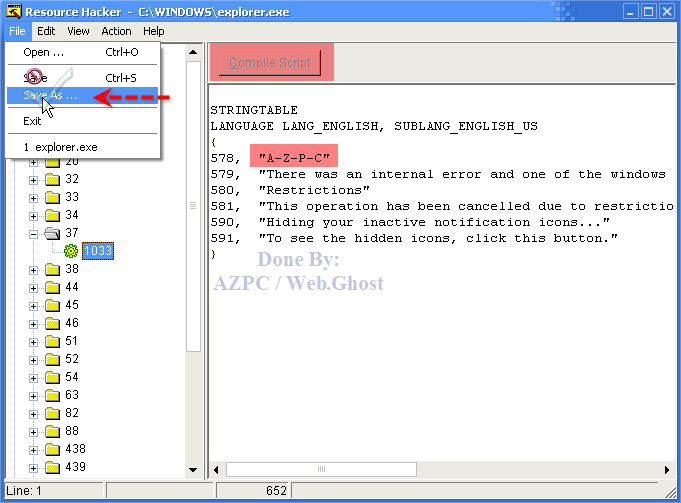Image resolution: width=681 pixels, height=503 pixels.
Task: Collapse the tree node 37
Action: (x=34, y=233)
